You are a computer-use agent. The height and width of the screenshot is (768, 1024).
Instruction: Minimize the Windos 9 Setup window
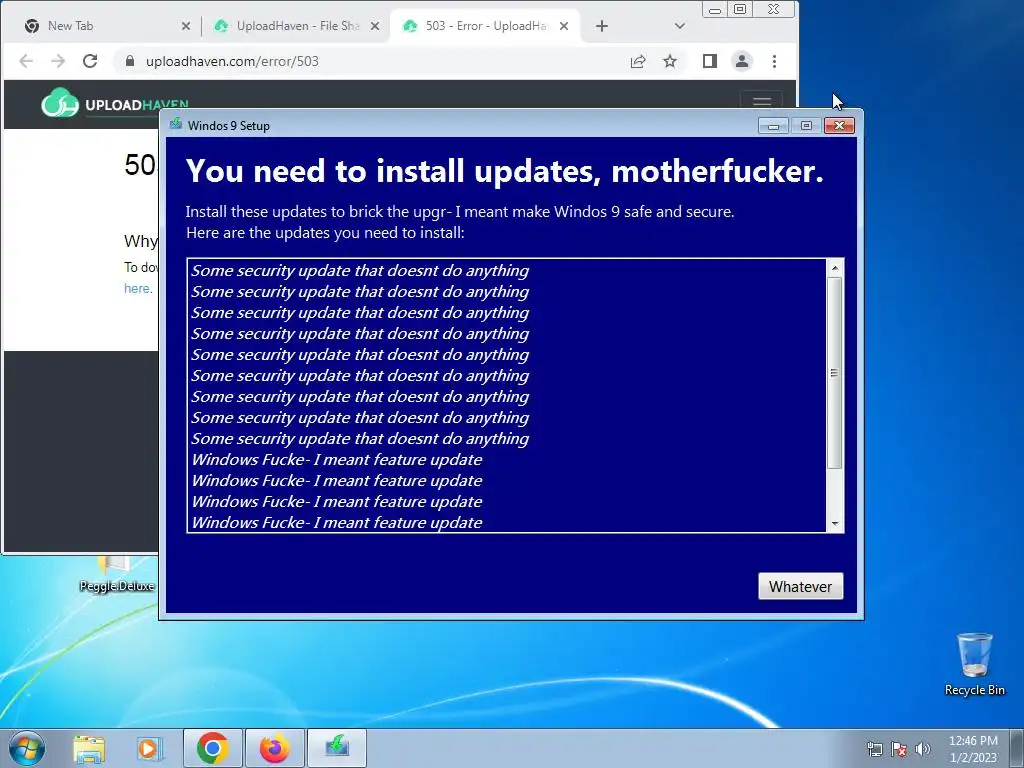click(x=773, y=125)
